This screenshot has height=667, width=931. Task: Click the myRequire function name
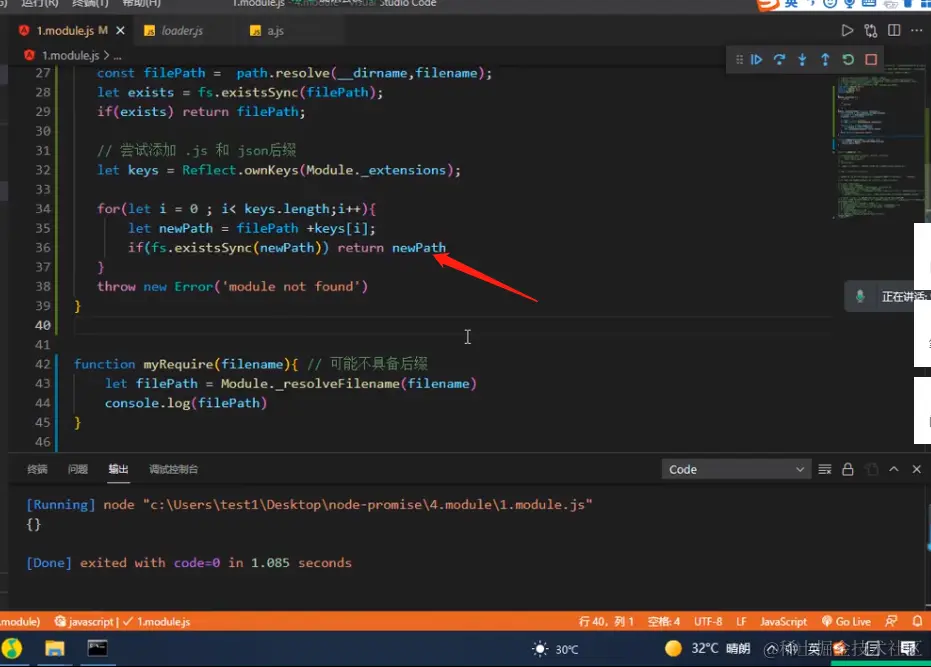click(178, 364)
